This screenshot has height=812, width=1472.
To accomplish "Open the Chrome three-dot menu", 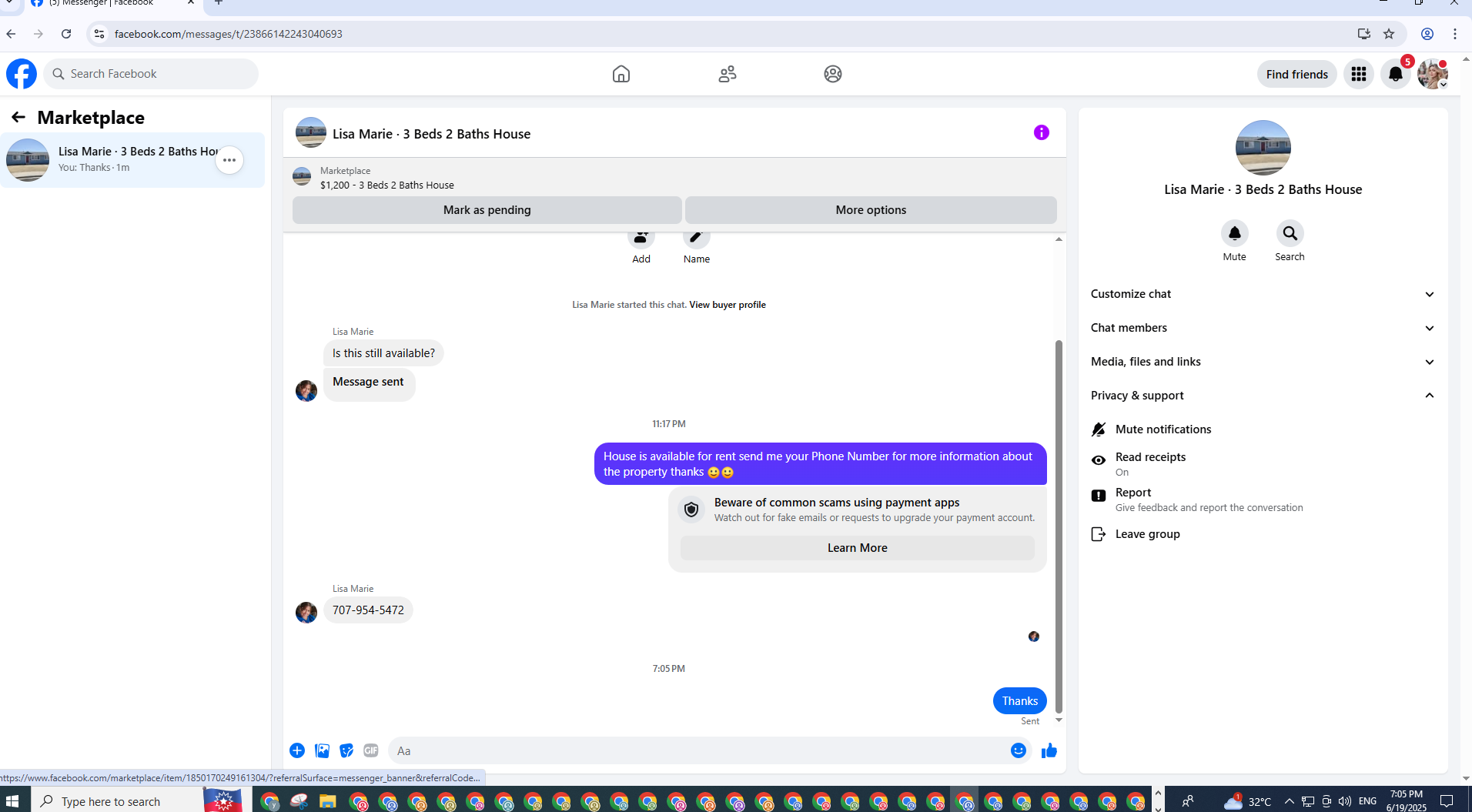I will coord(1455,34).
